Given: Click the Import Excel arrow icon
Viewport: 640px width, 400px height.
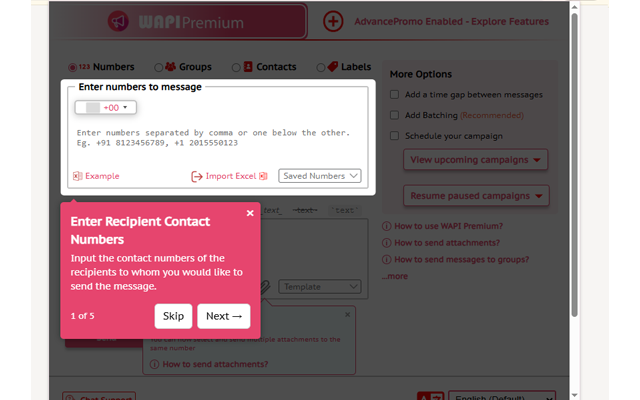Looking at the screenshot, I should point(197,176).
